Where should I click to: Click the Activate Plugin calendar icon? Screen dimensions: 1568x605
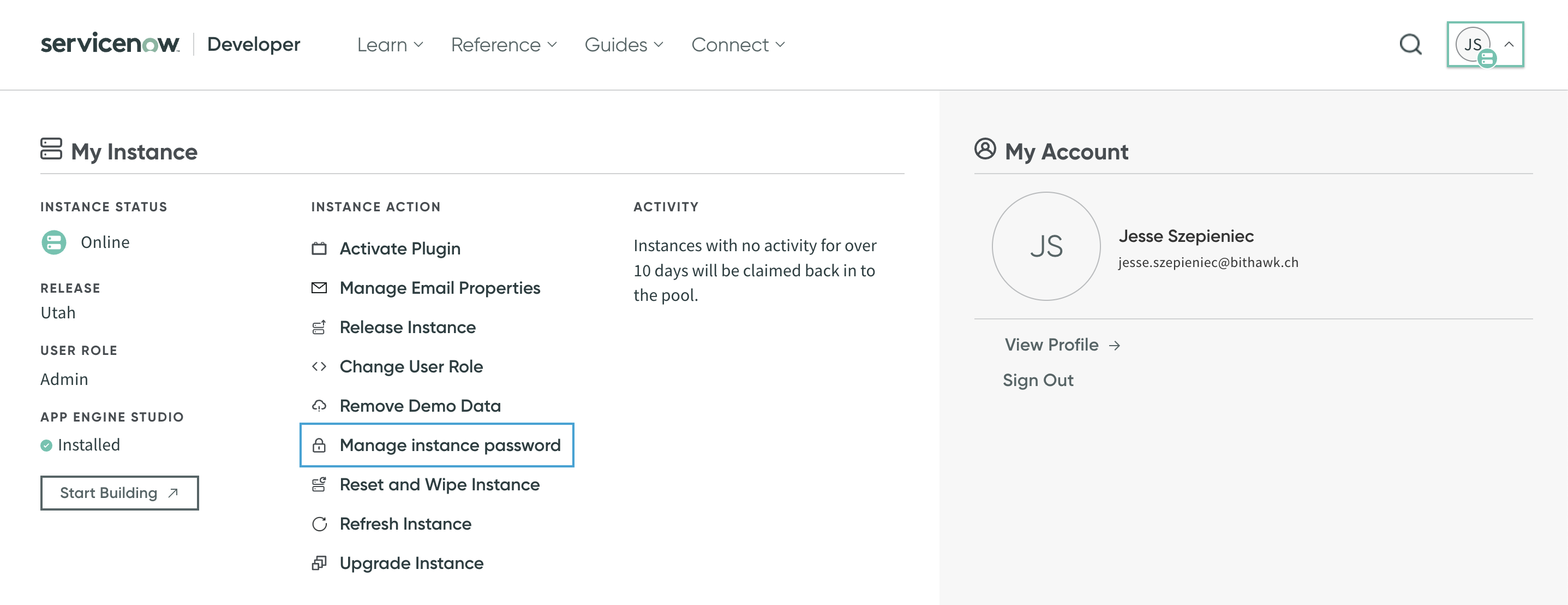[x=319, y=248]
